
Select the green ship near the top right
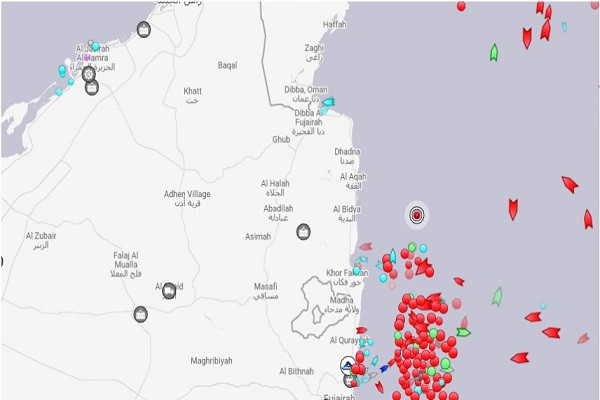tap(493, 52)
